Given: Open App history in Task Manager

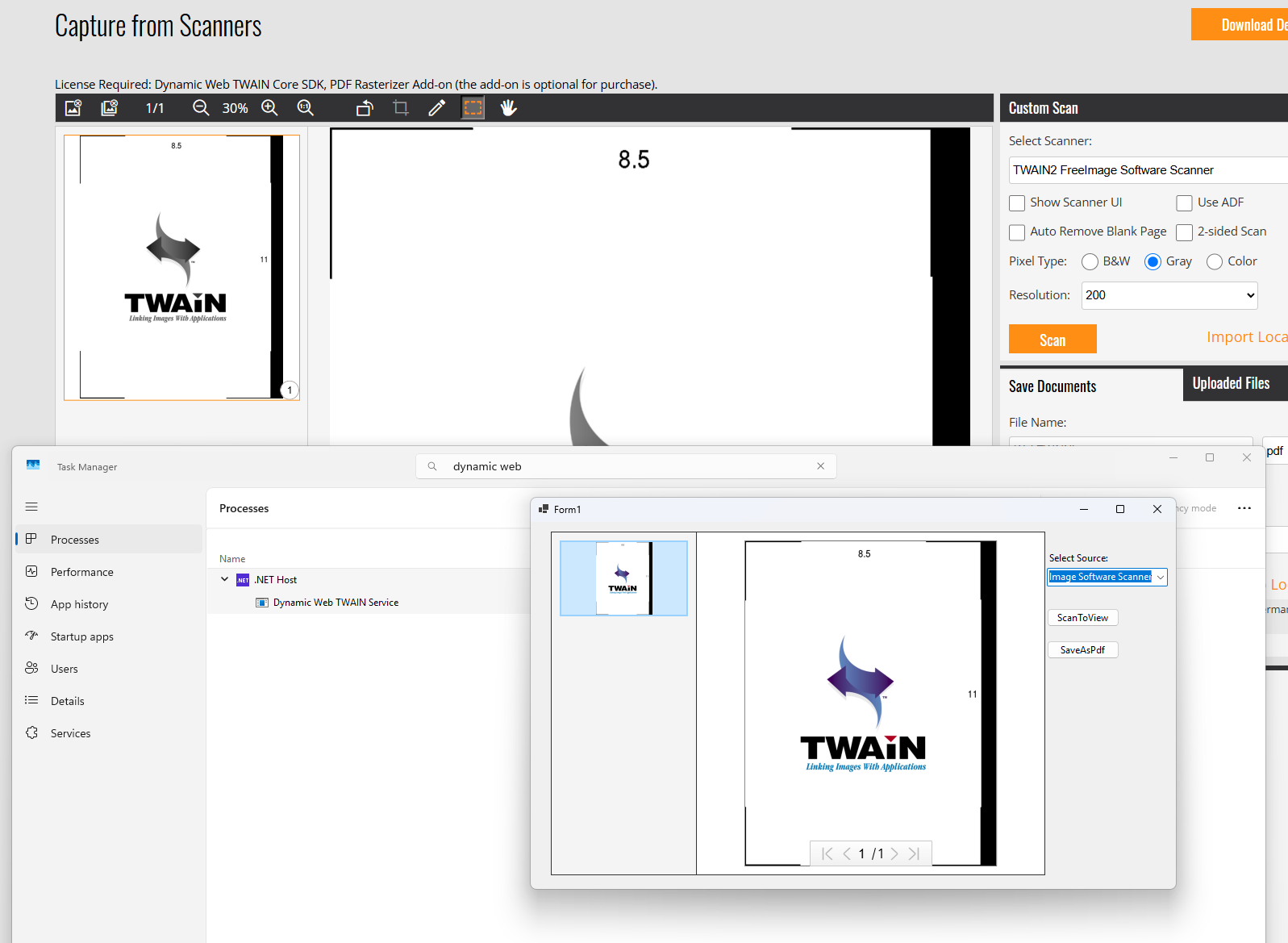Looking at the screenshot, I should tap(109, 604).
